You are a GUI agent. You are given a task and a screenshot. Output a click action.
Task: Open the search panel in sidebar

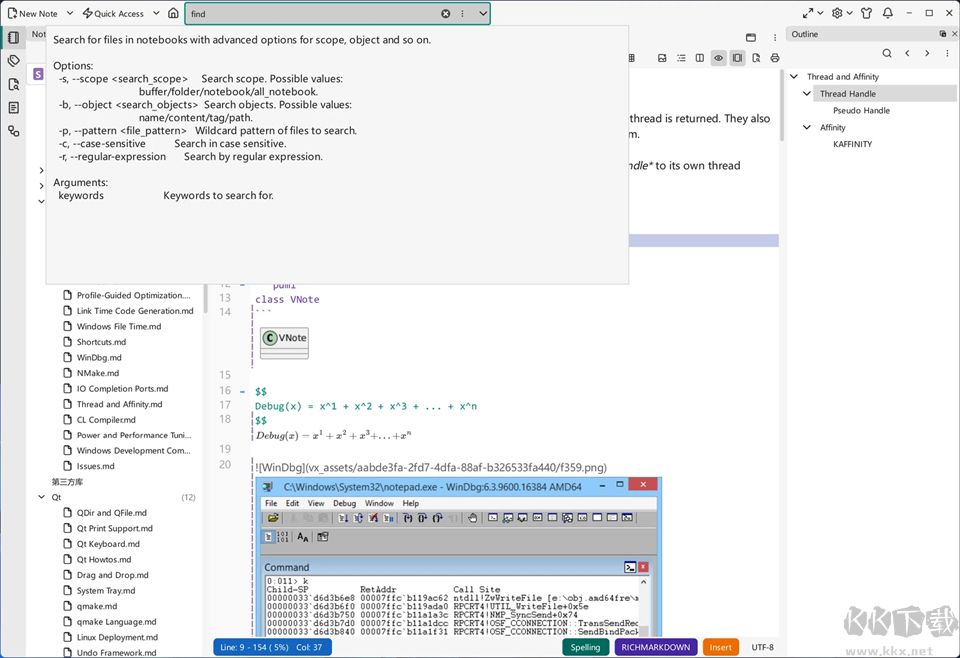click(x=13, y=84)
